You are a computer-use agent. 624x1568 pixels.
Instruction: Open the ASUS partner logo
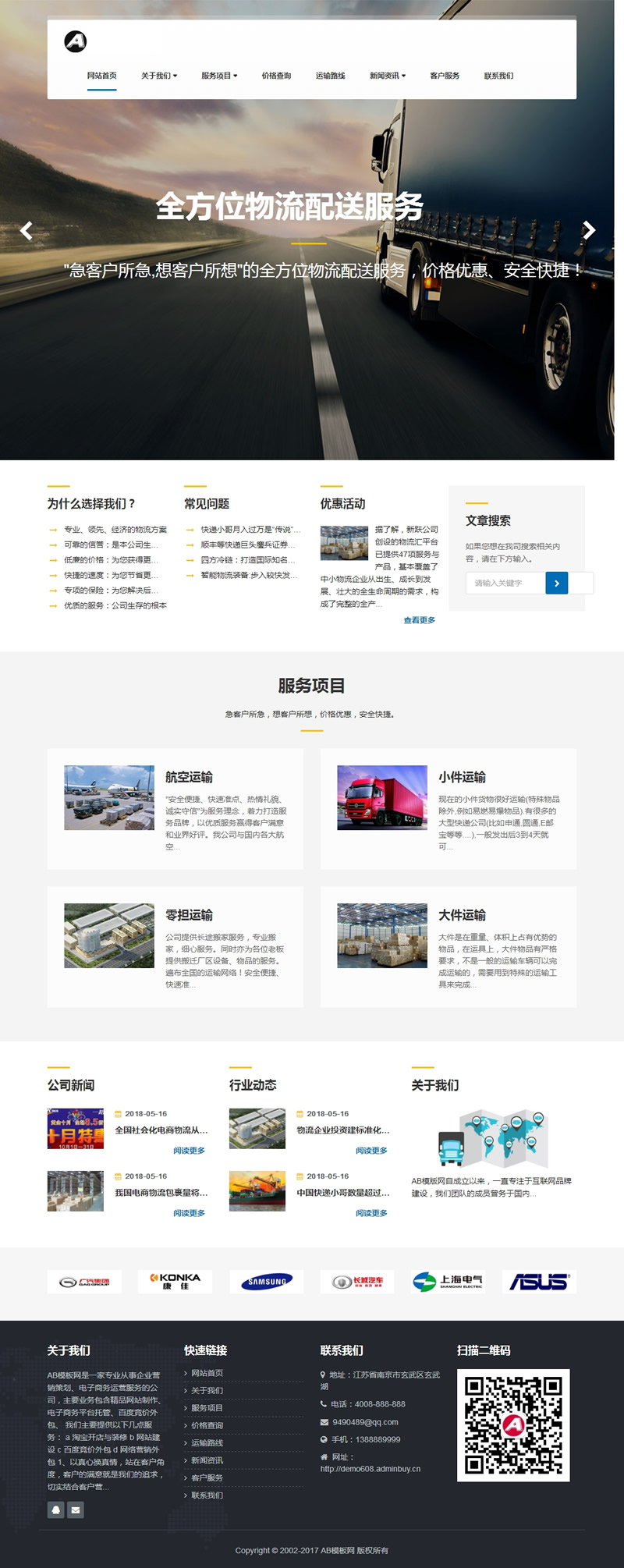pos(540,1282)
